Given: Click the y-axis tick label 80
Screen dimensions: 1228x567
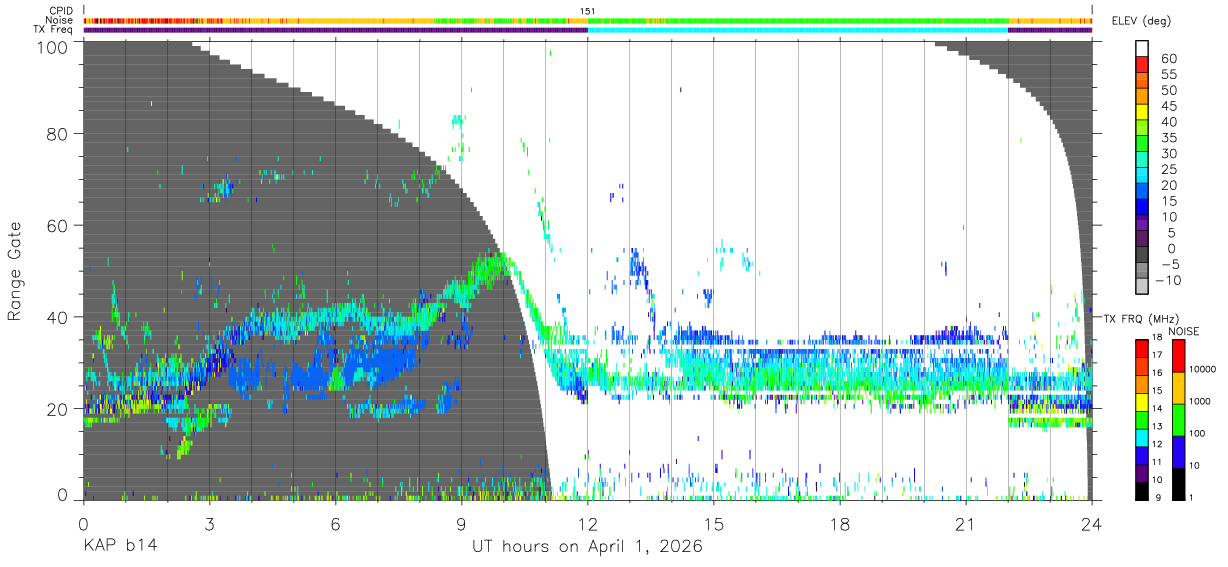Looking at the screenshot, I should point(59,133).
